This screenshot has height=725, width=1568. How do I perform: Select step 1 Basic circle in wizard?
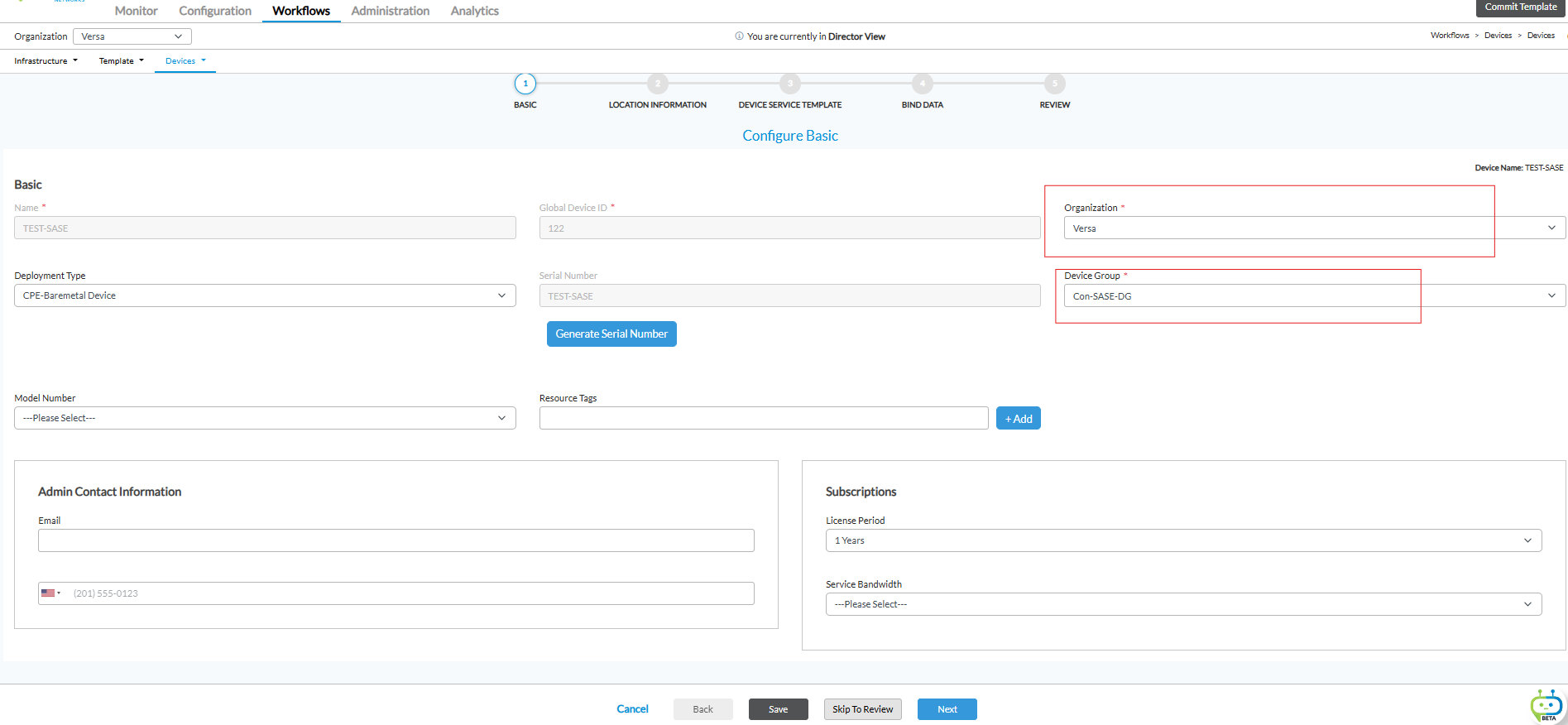[x=525, y=84]
